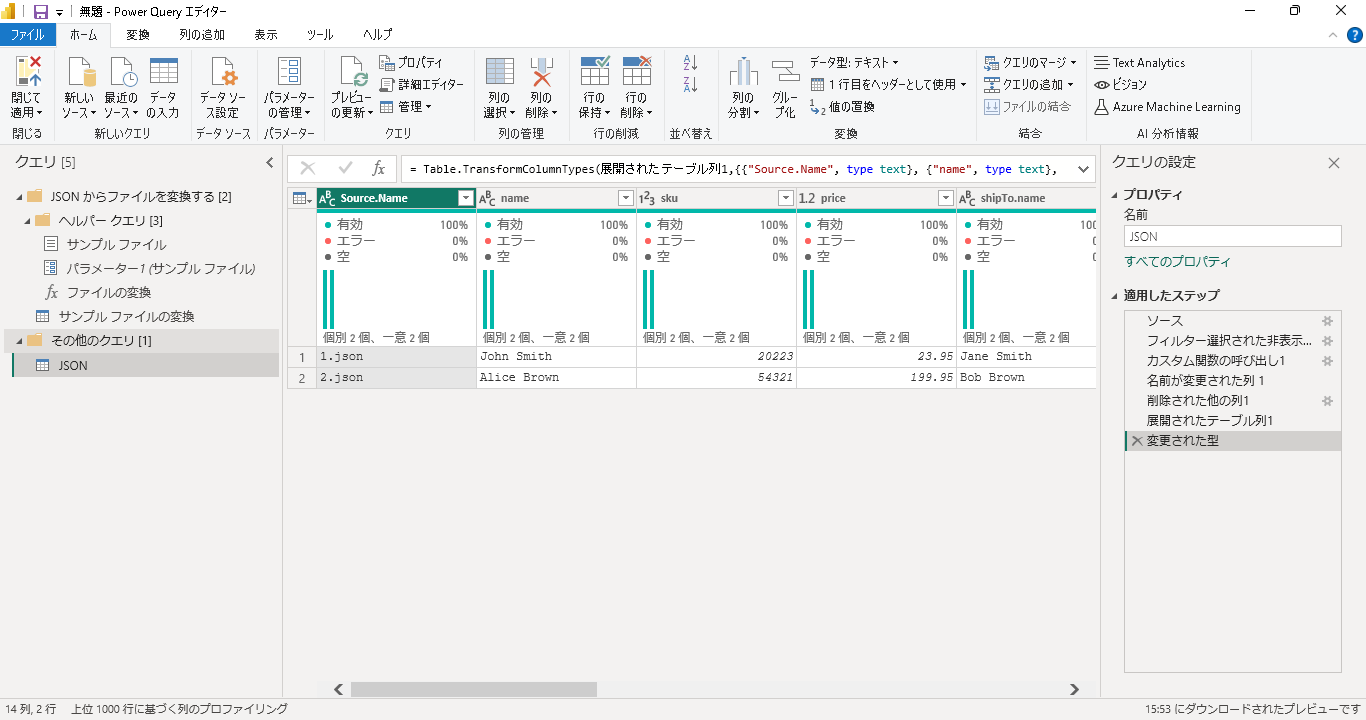Viewport: 1366px width, 720px height.
Task: Select the サンプル ファイル query
Action: 116,245
